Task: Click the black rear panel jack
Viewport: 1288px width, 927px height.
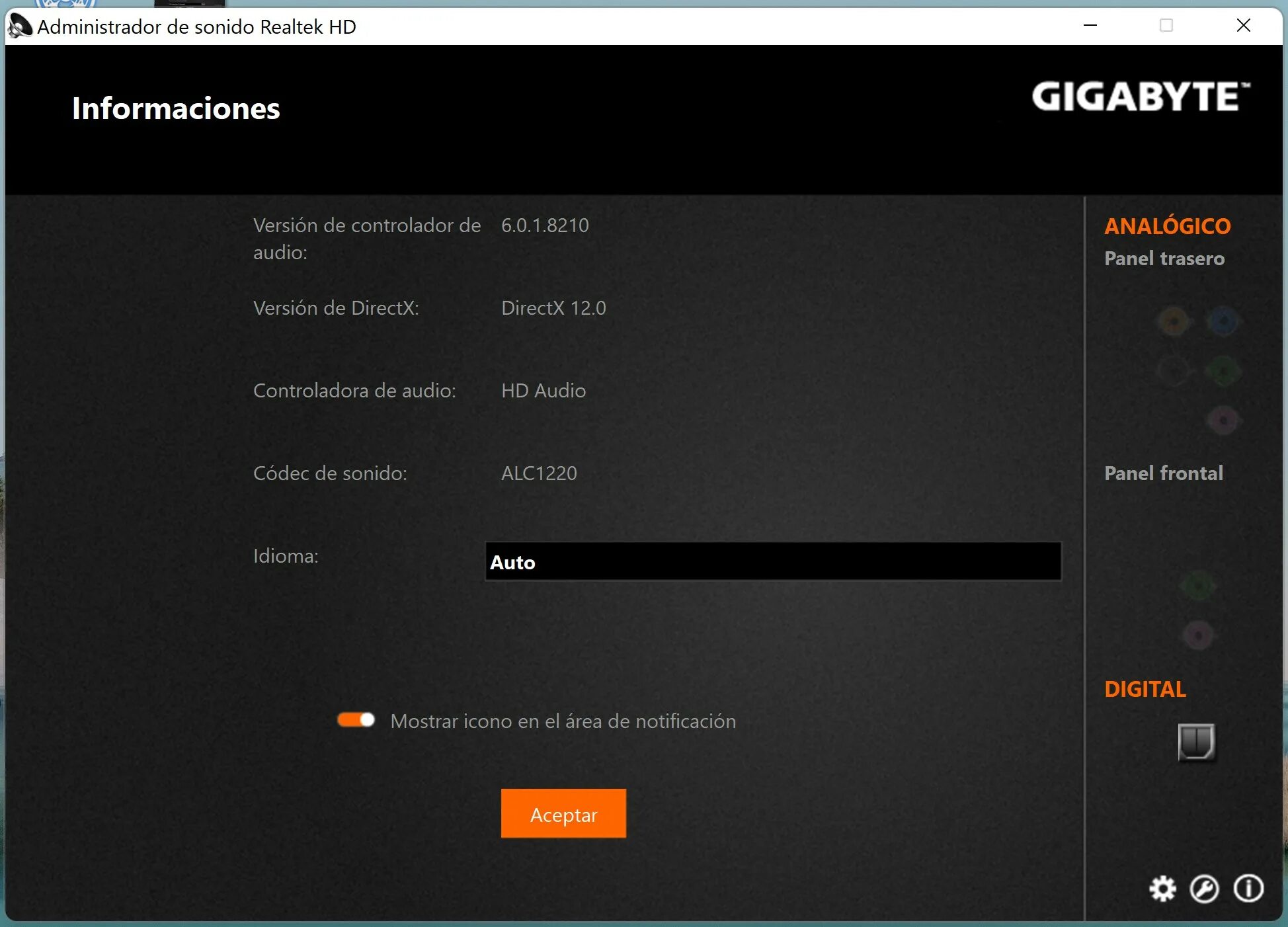Action: tap(1174, 371)
